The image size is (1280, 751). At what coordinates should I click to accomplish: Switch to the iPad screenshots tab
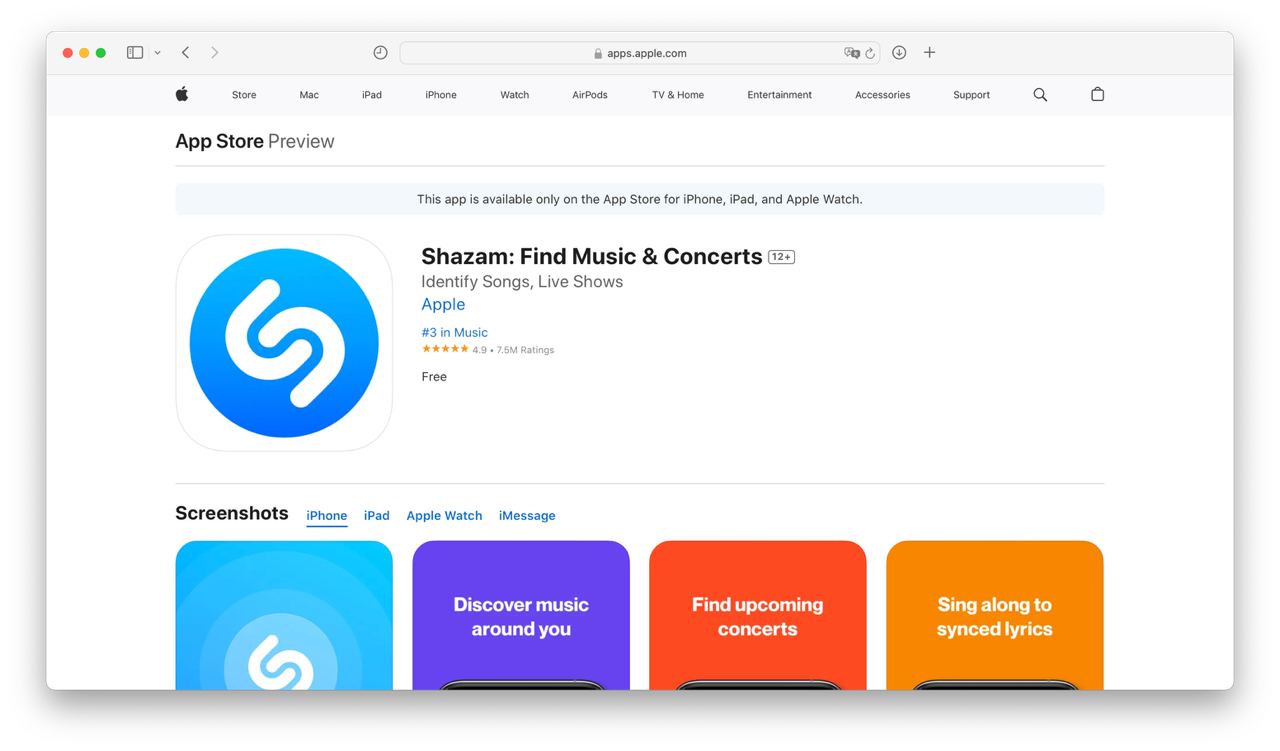(377, 516)
